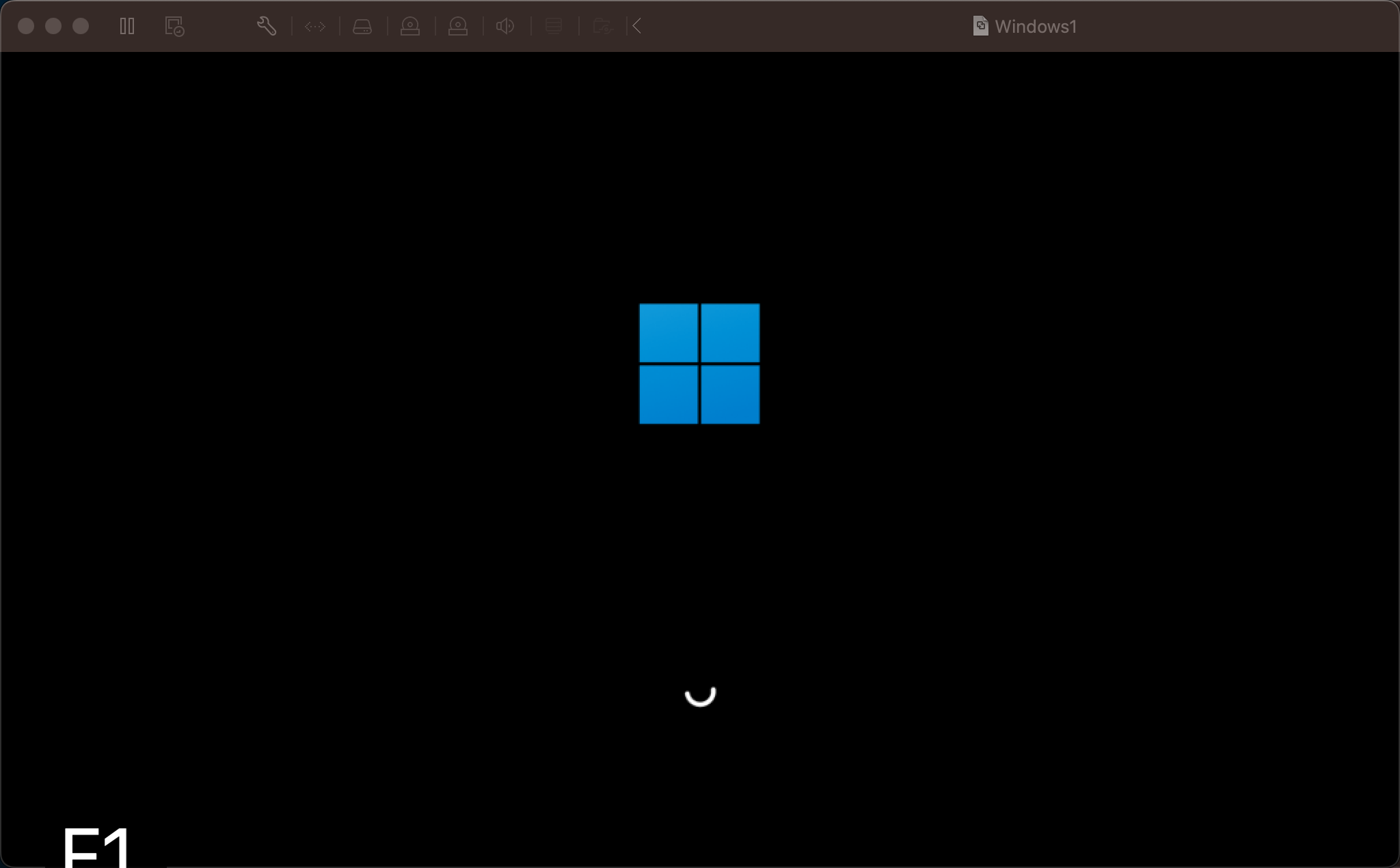Collapse the device toolbar chevron
The image size is (1400, 868).
click(x=637, y=27)
